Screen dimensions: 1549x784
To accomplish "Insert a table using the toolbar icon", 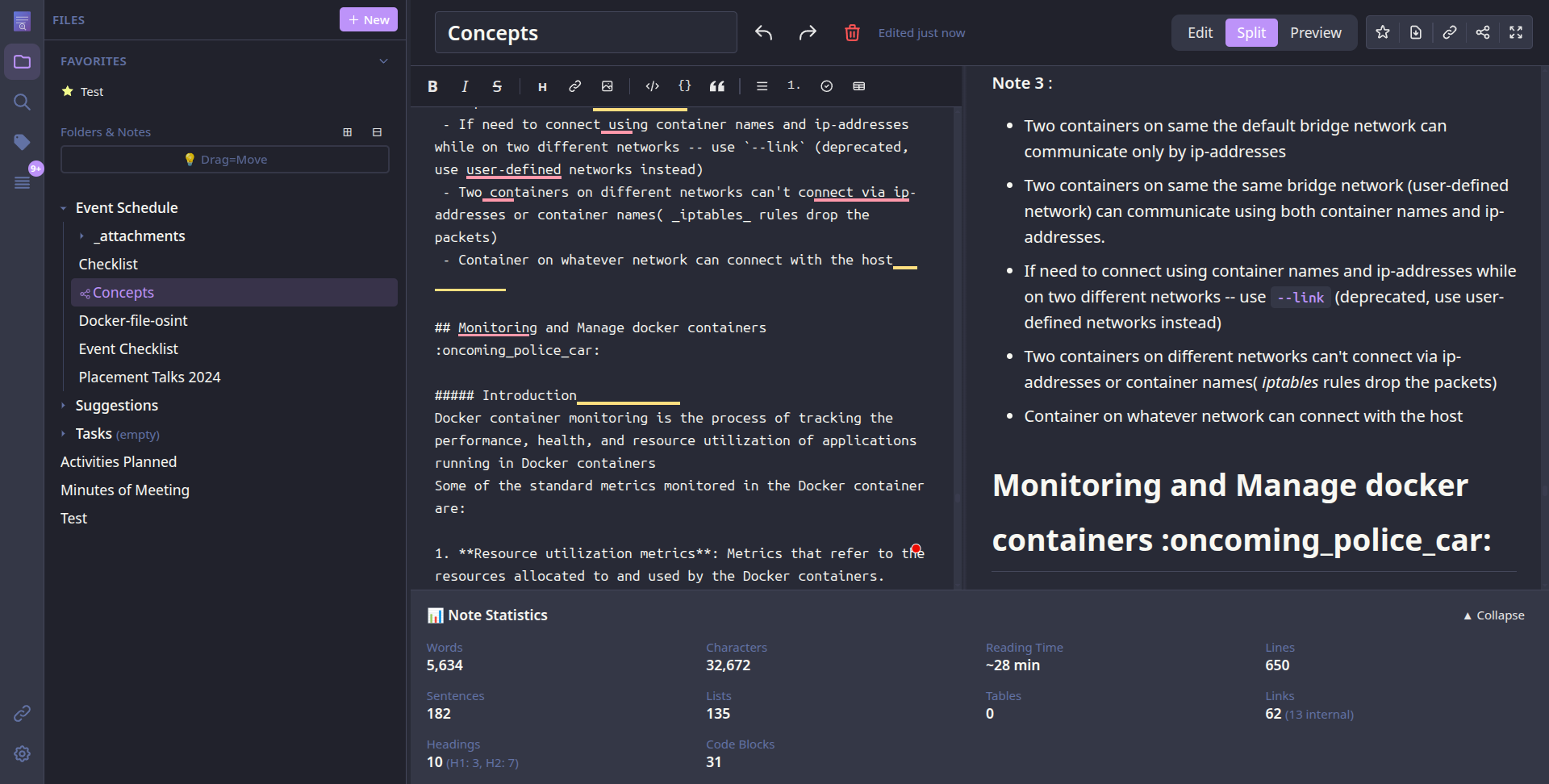I will click(858, 85).
